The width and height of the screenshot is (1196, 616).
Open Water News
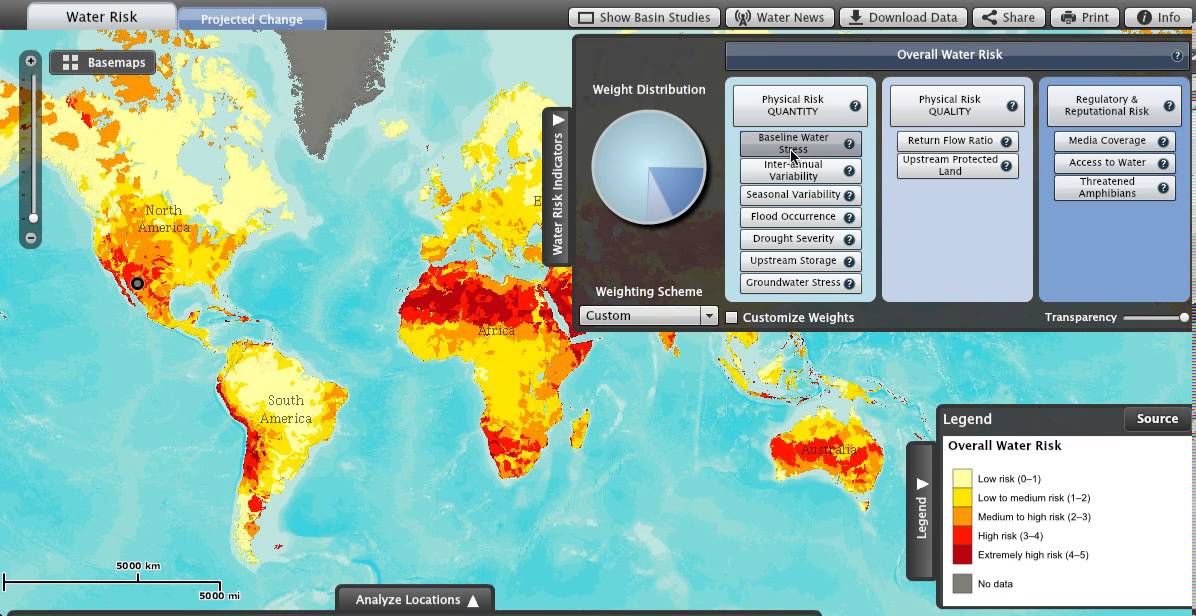(779, 18)
